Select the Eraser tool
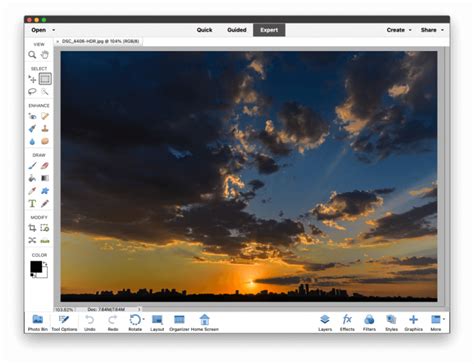This screenshot has width=474, height=364. coord(45,166)
